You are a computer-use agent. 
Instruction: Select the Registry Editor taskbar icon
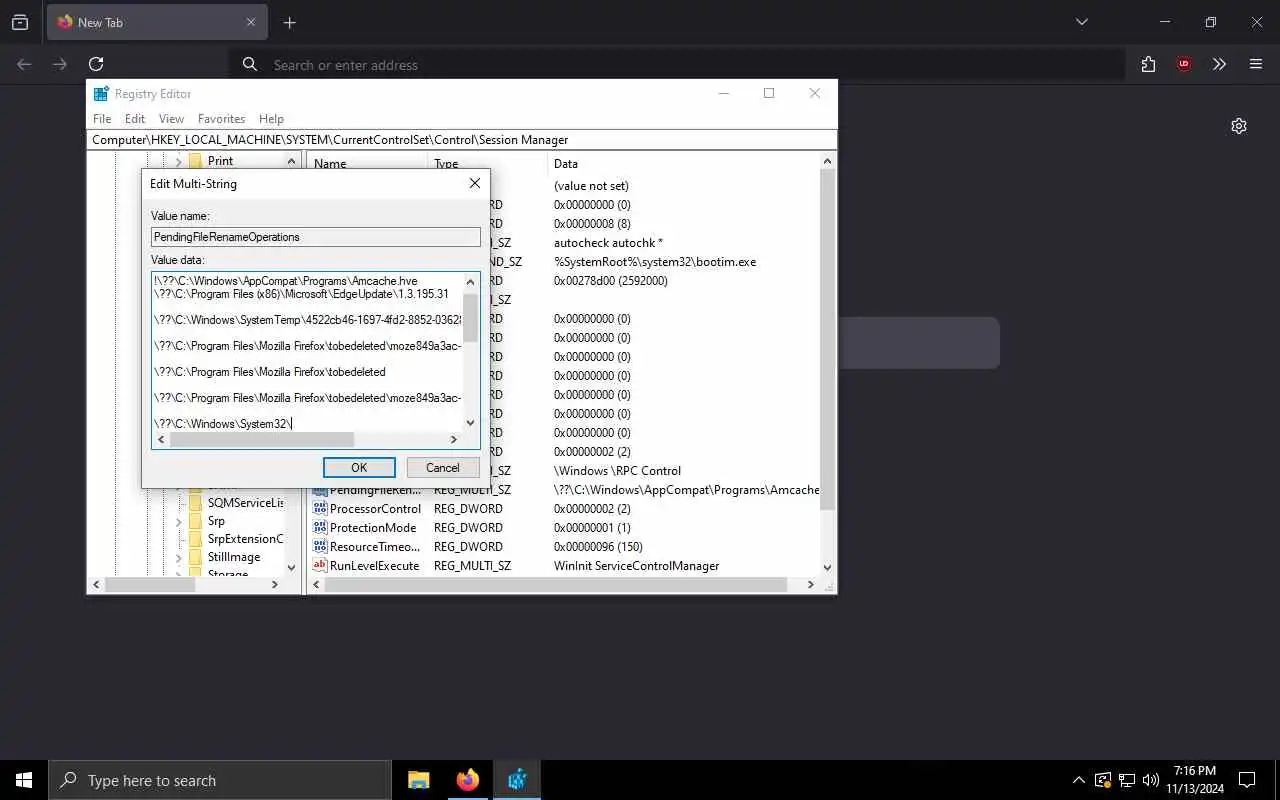coord(517,780)
